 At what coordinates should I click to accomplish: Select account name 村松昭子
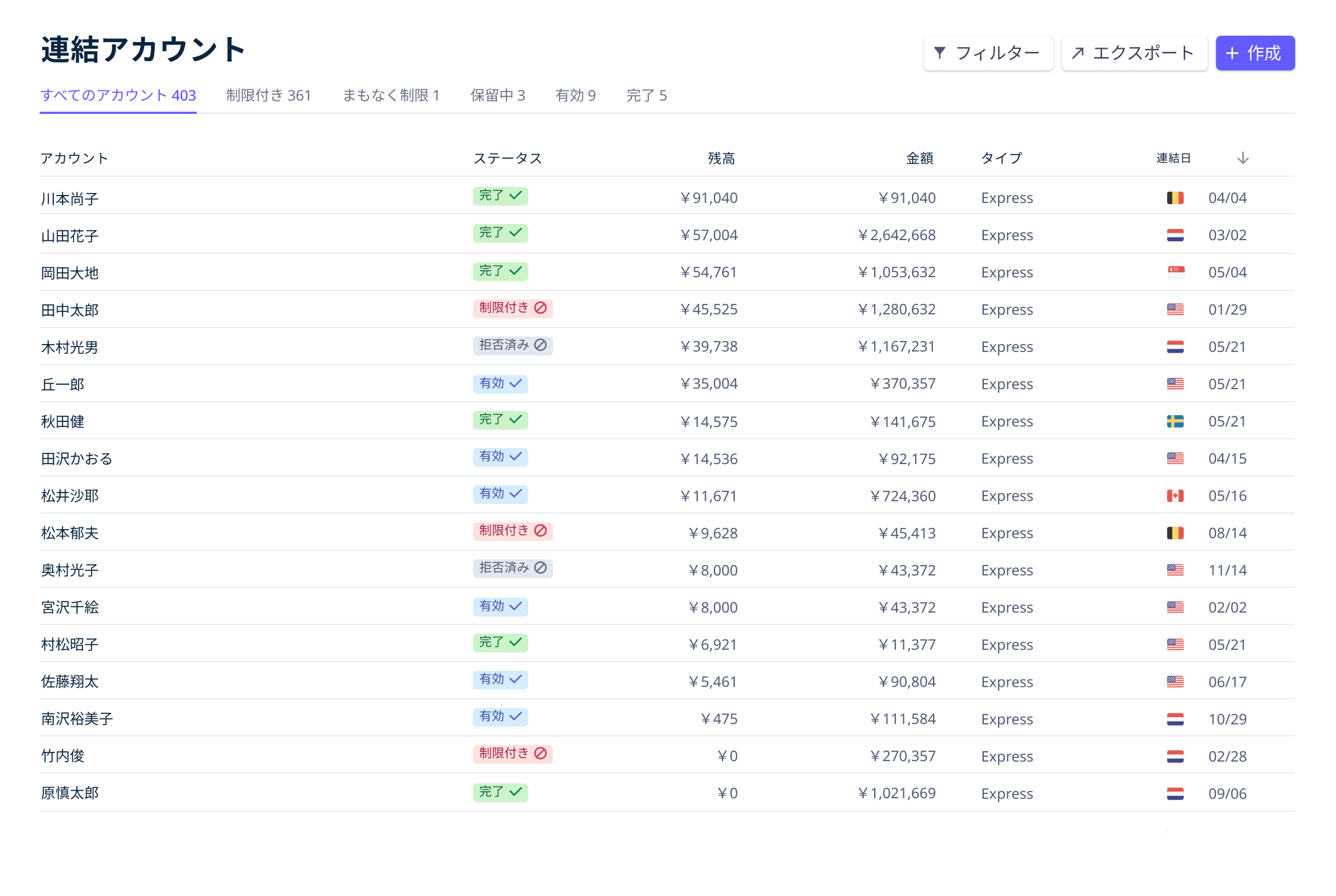[x=70, y=644]
